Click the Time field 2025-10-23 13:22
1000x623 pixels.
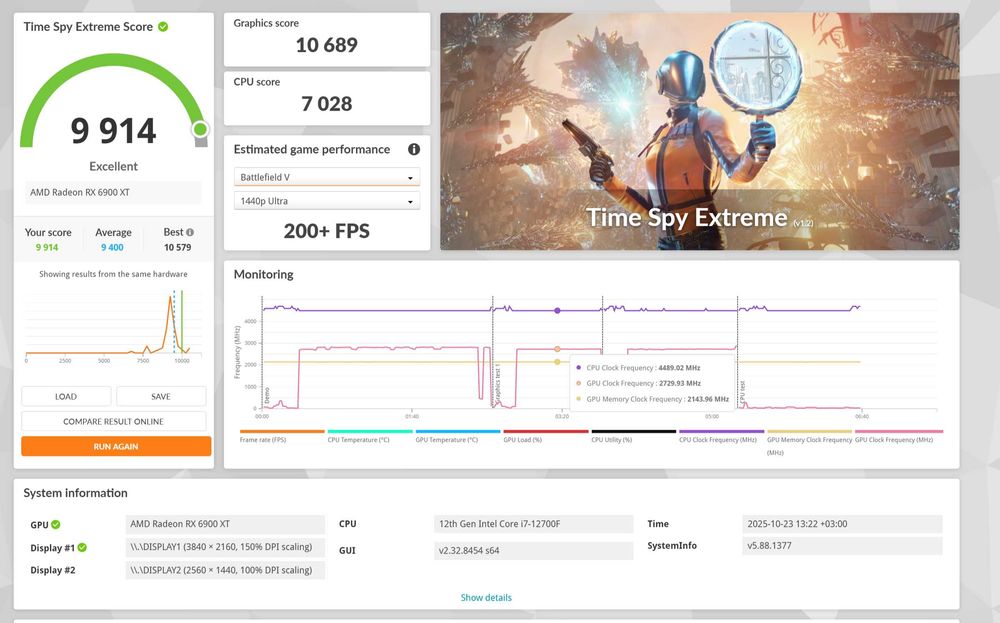(x=842, y=524)
